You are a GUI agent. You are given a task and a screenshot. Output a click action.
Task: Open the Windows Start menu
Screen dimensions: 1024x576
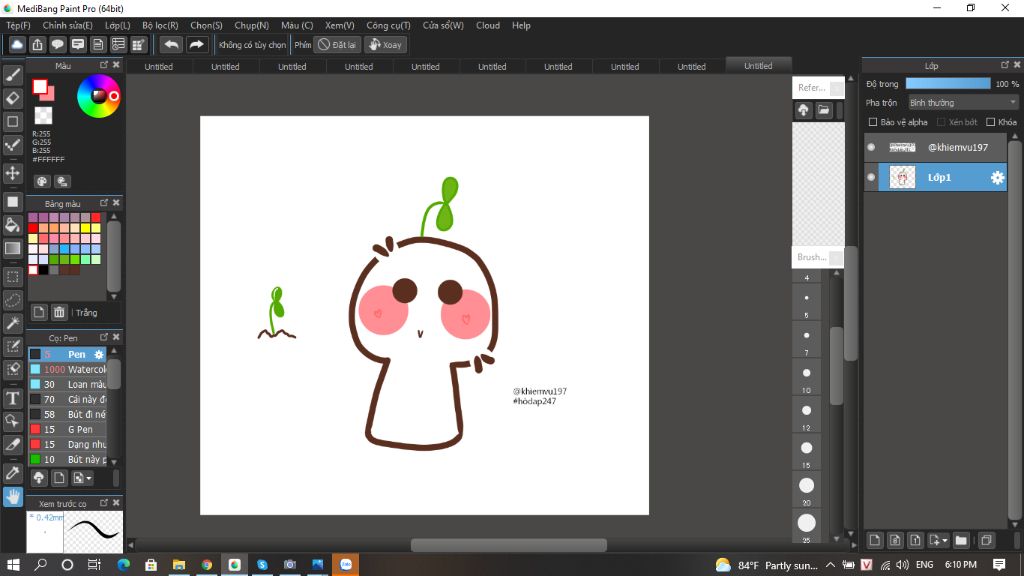[x=13, y=564]
